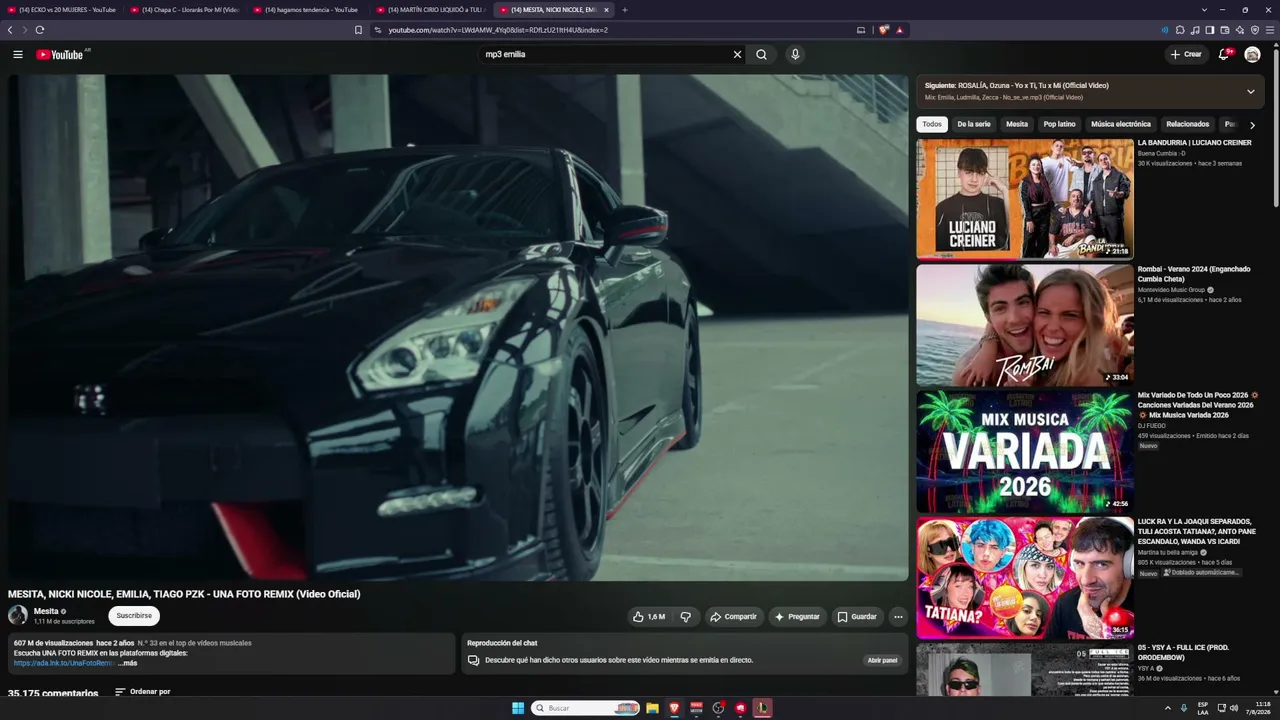This screenshot has height=720, width=1280.
Task: Click Abrir panel for chat replay
Action: pyautogui.click(x=882, y=660)
